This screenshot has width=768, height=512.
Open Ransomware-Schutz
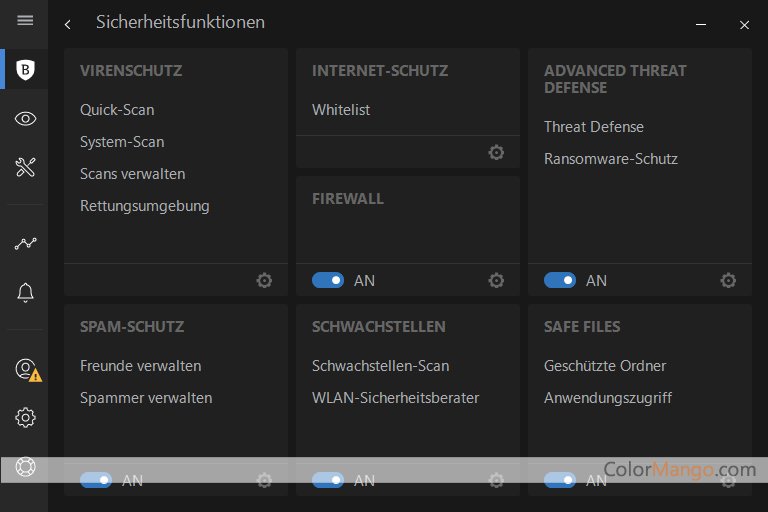tap(611, 159)
